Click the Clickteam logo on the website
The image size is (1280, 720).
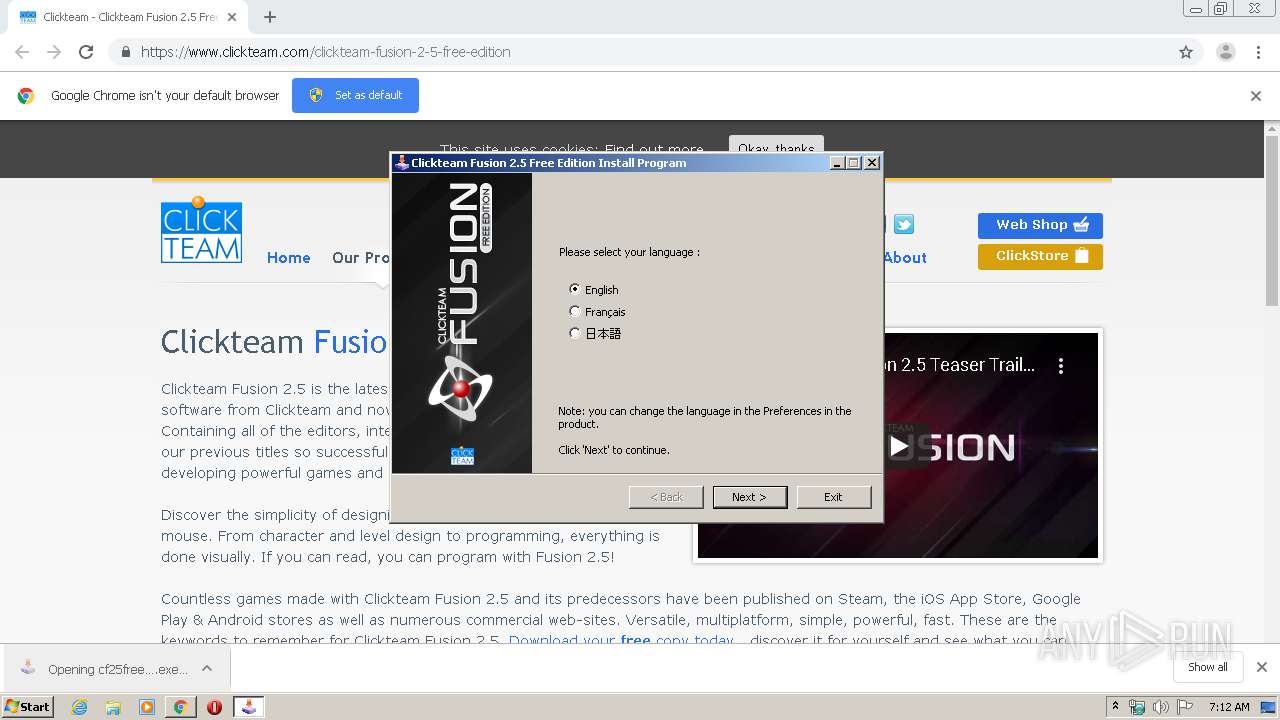201,230
